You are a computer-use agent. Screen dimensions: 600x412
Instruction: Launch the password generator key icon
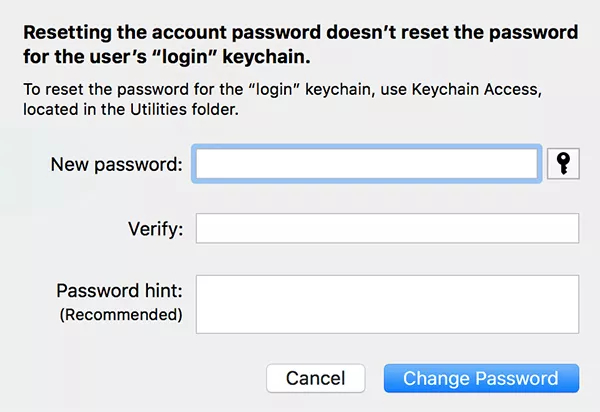pyautogui.click(x=563, y=163)
